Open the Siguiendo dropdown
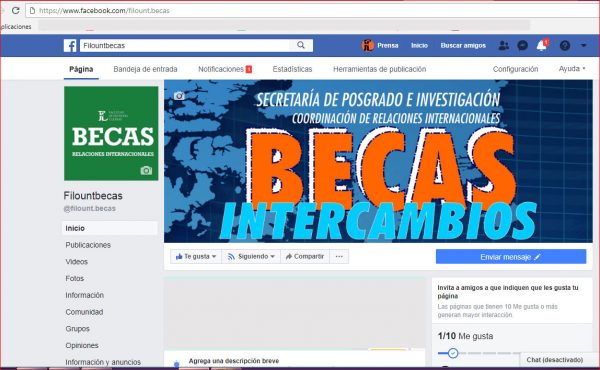 point(251,256)
